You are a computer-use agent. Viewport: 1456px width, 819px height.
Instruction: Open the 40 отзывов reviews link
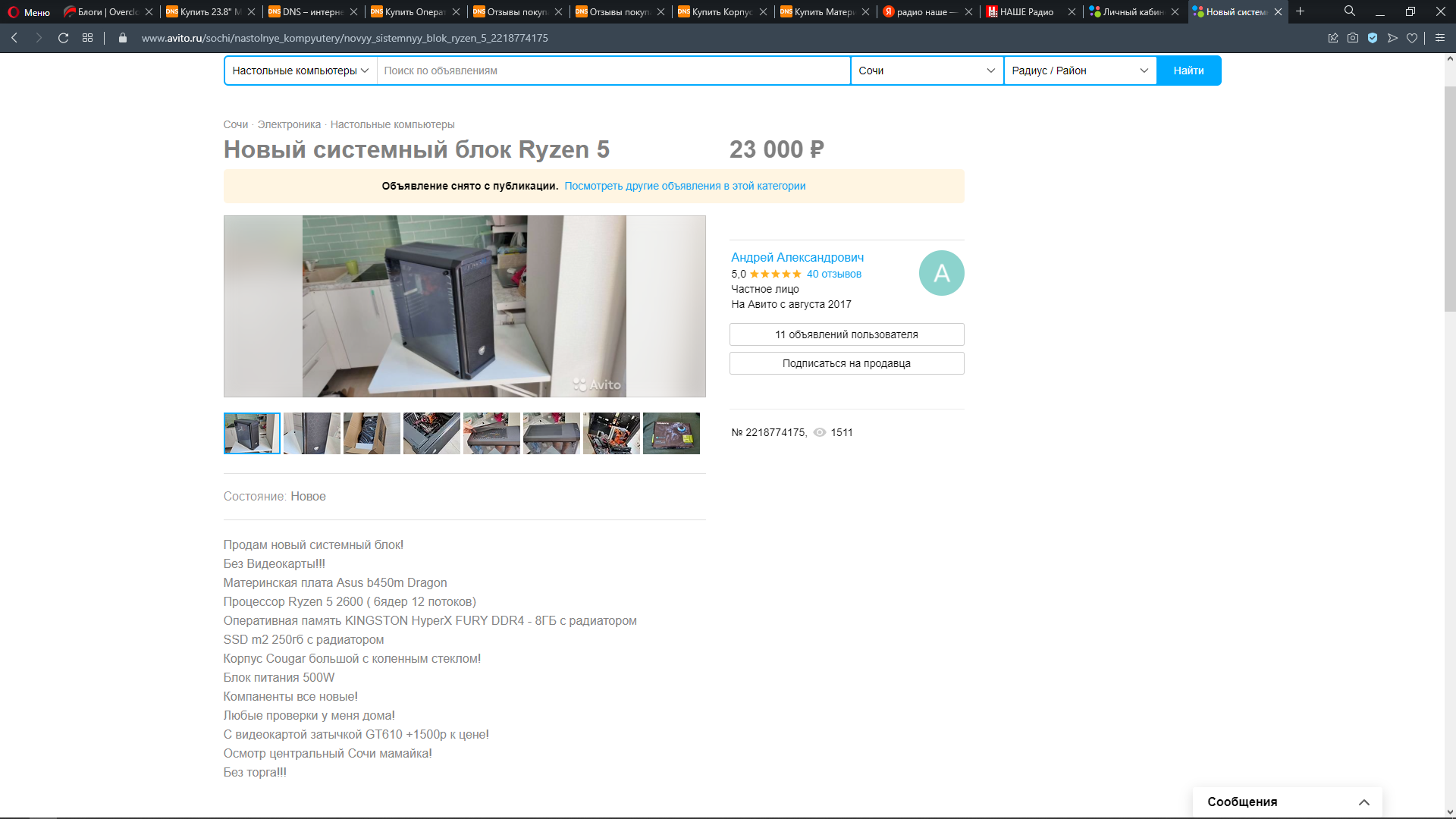tap(833, 274)
